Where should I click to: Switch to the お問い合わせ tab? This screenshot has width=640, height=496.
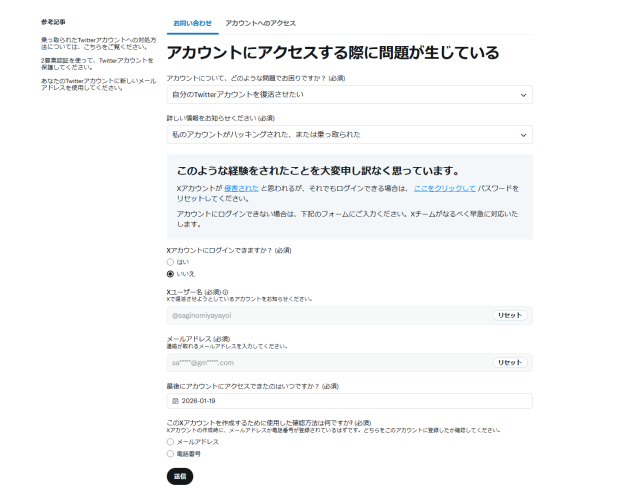point(190,21)
